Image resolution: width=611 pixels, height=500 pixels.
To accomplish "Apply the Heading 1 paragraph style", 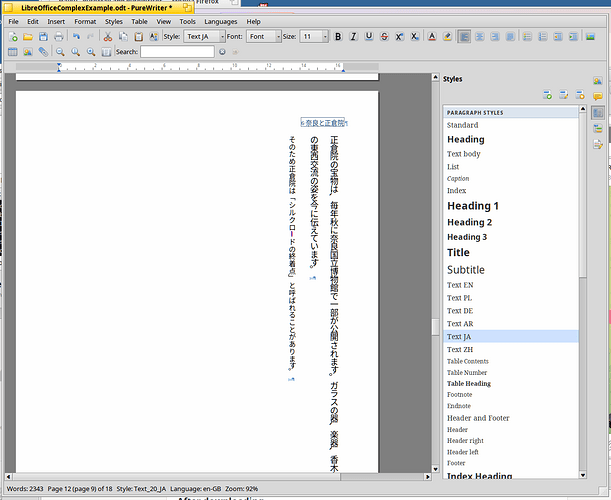I will [x=511, y=206].
